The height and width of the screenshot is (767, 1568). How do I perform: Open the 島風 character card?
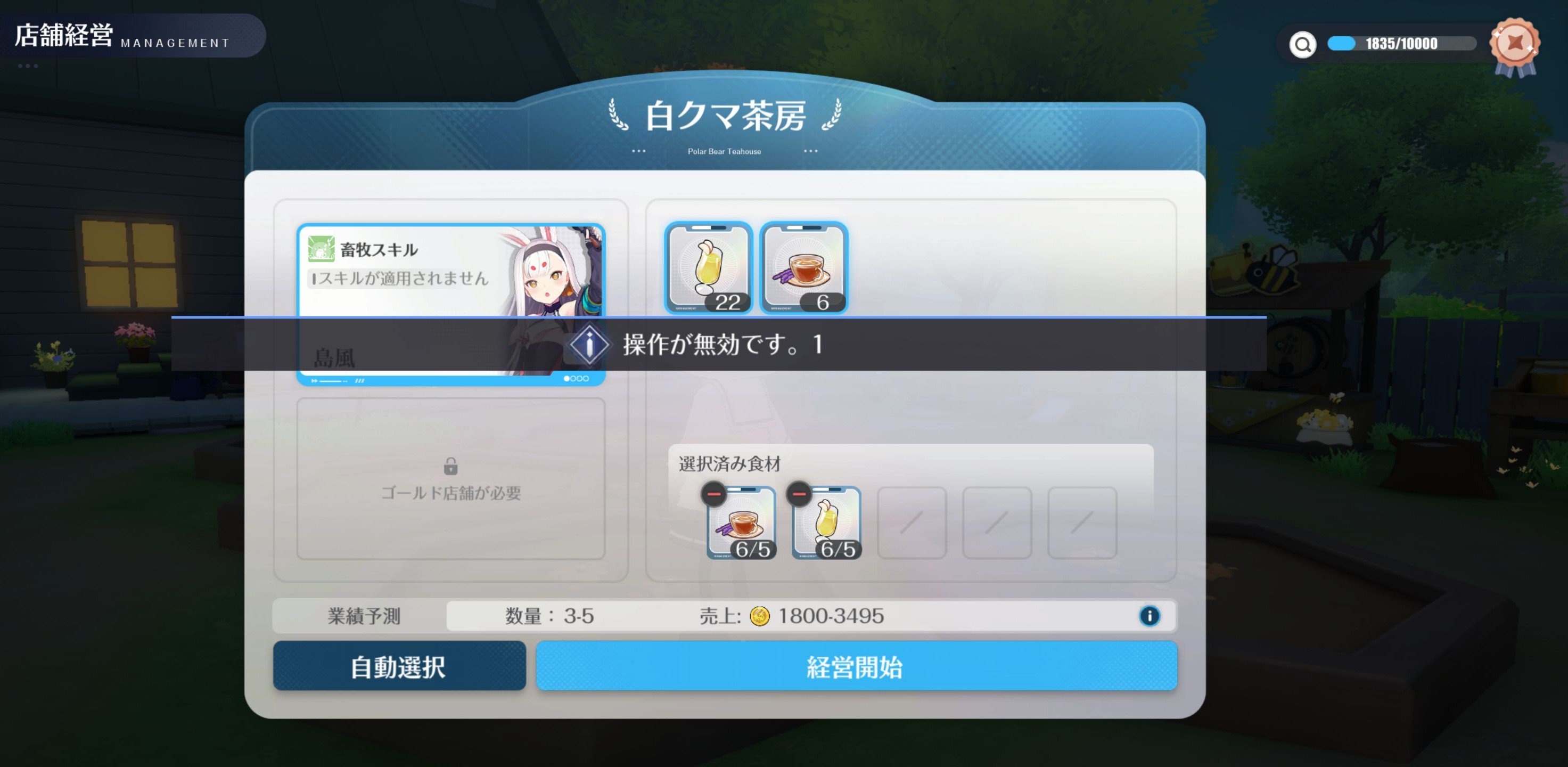coord(450,304)
